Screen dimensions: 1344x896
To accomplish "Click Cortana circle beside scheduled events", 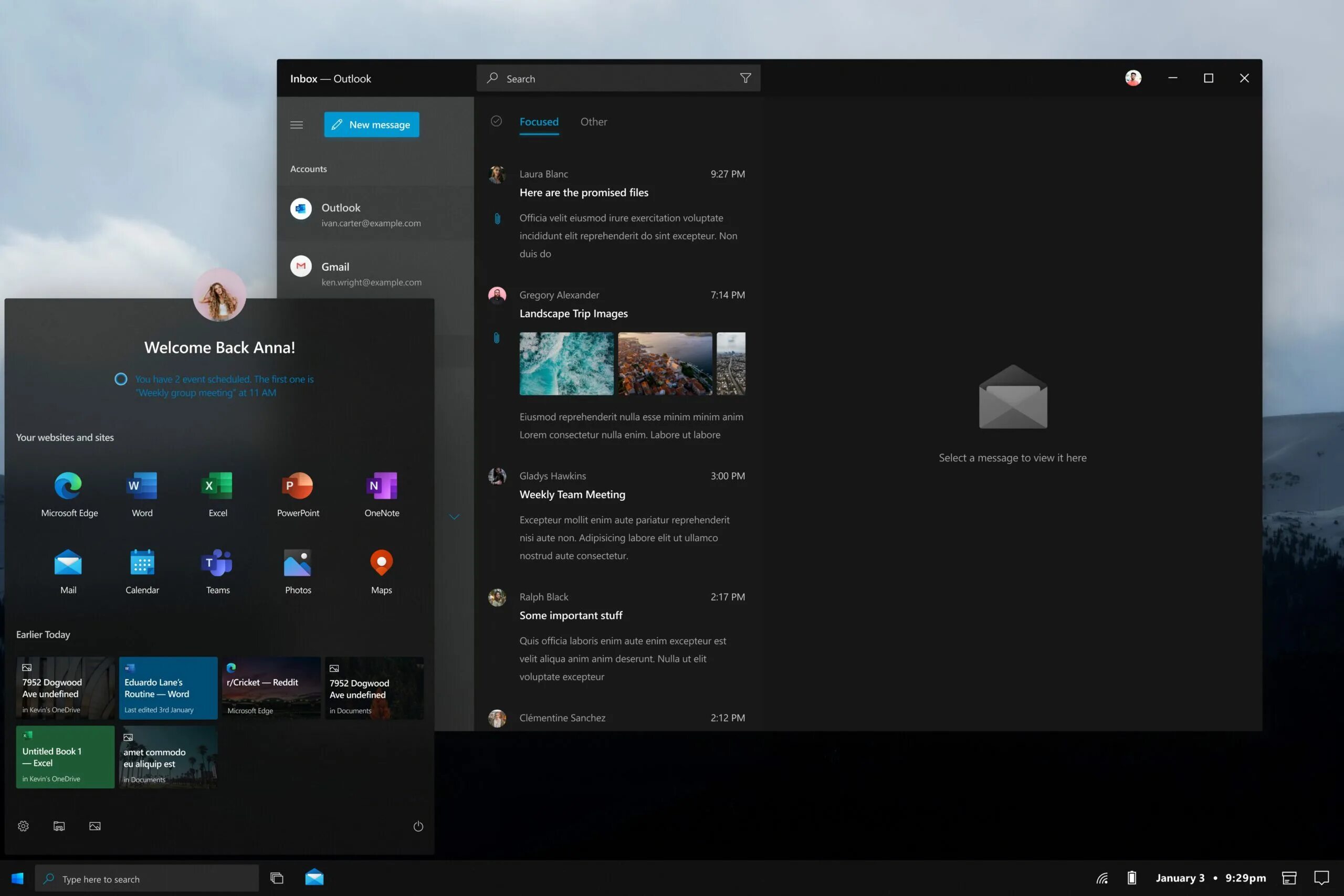I will point(121,379).
